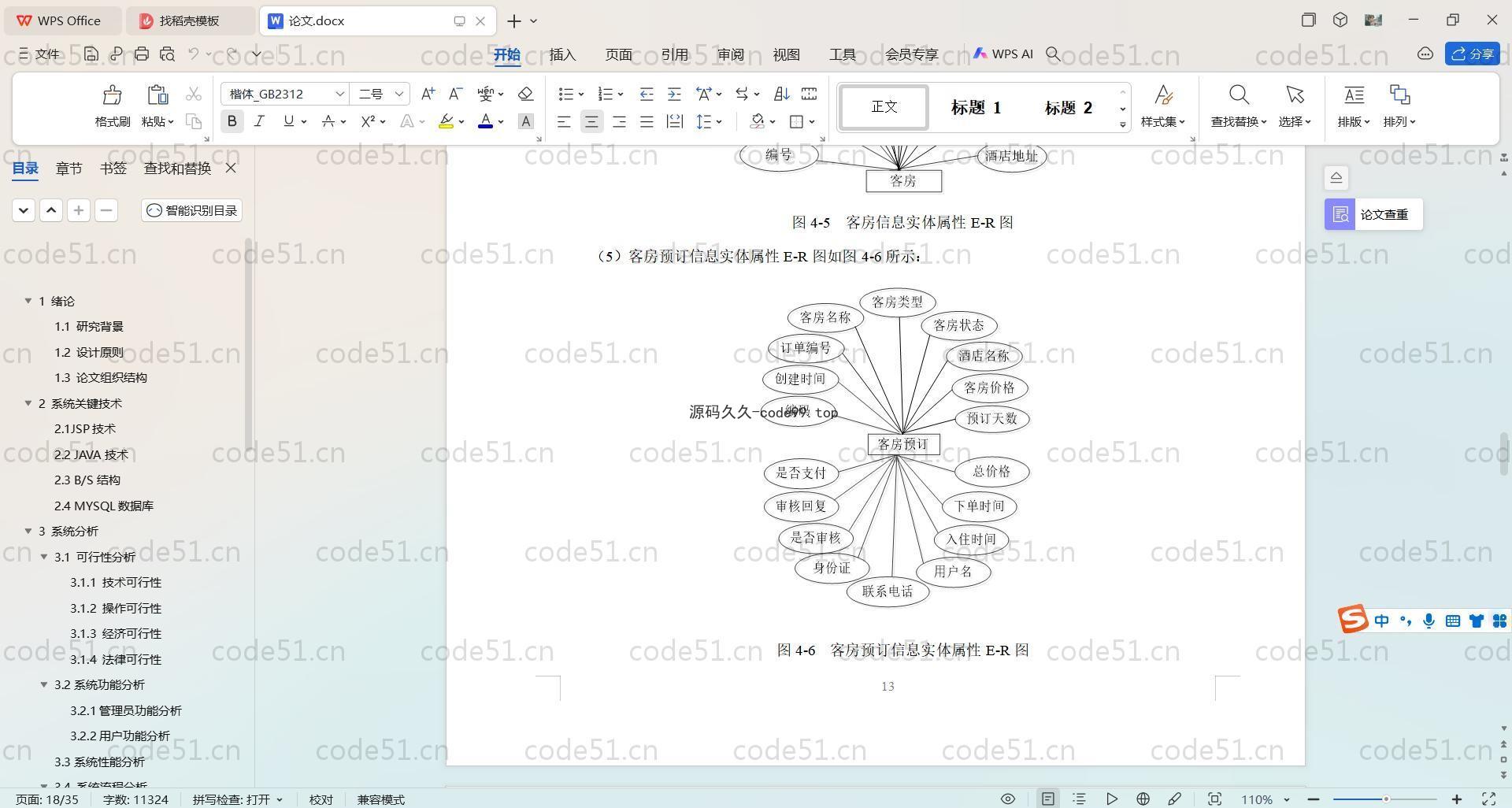Toggle Underline formatting
The image size is (1512, 808).
click(x=288, y=121)
